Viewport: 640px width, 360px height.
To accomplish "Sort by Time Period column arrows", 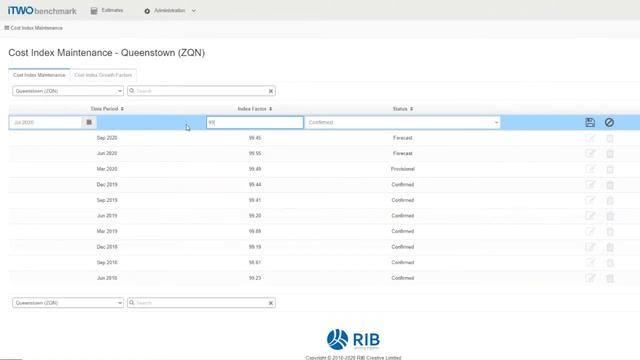I will [x=122, y=109].
